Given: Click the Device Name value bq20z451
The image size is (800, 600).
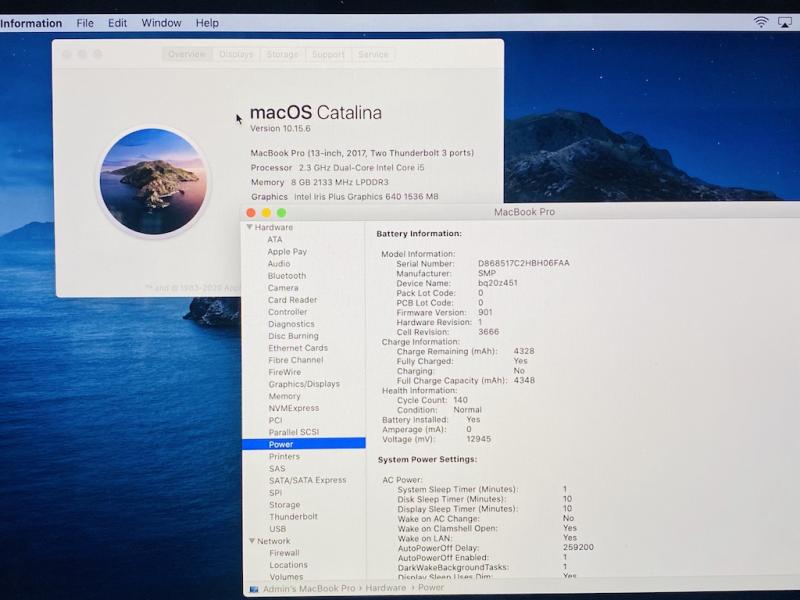Looking at the screenshot, I should point(497,283).
